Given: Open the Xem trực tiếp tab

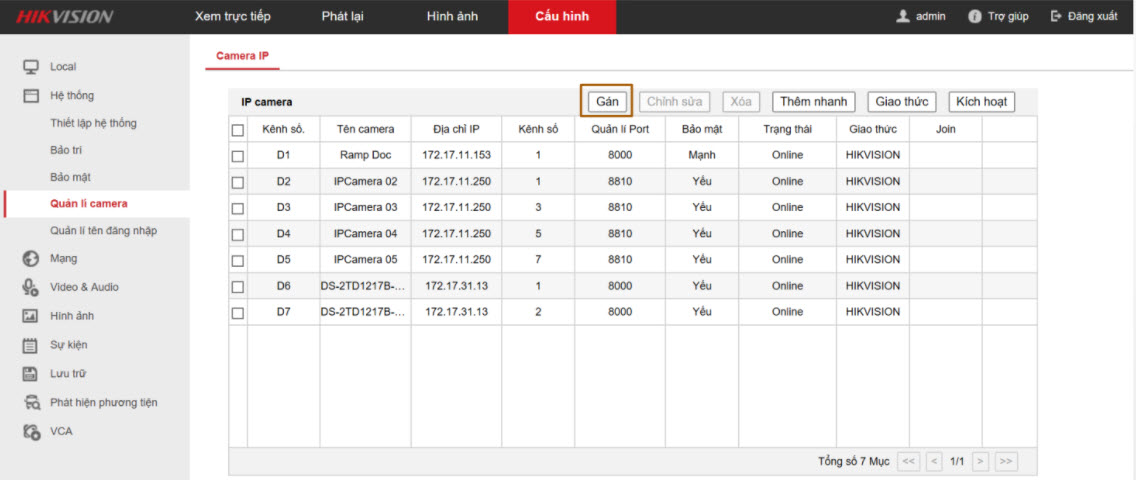Looking at the screenshot, I should click(x=232, y=17).
